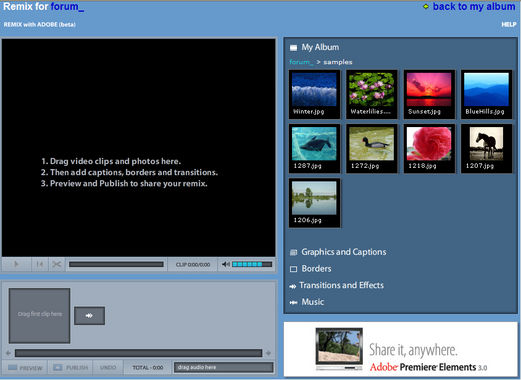Click the timeline scroll right arrow
This screenshot has height=380, width=521.
coord(268,353)
